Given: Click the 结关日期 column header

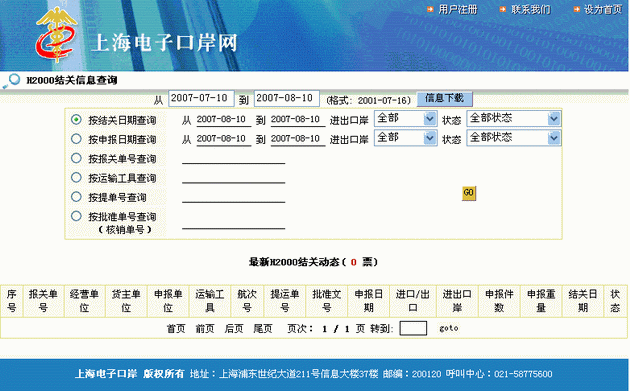Looking at the screenshot, I should (583, 301).
